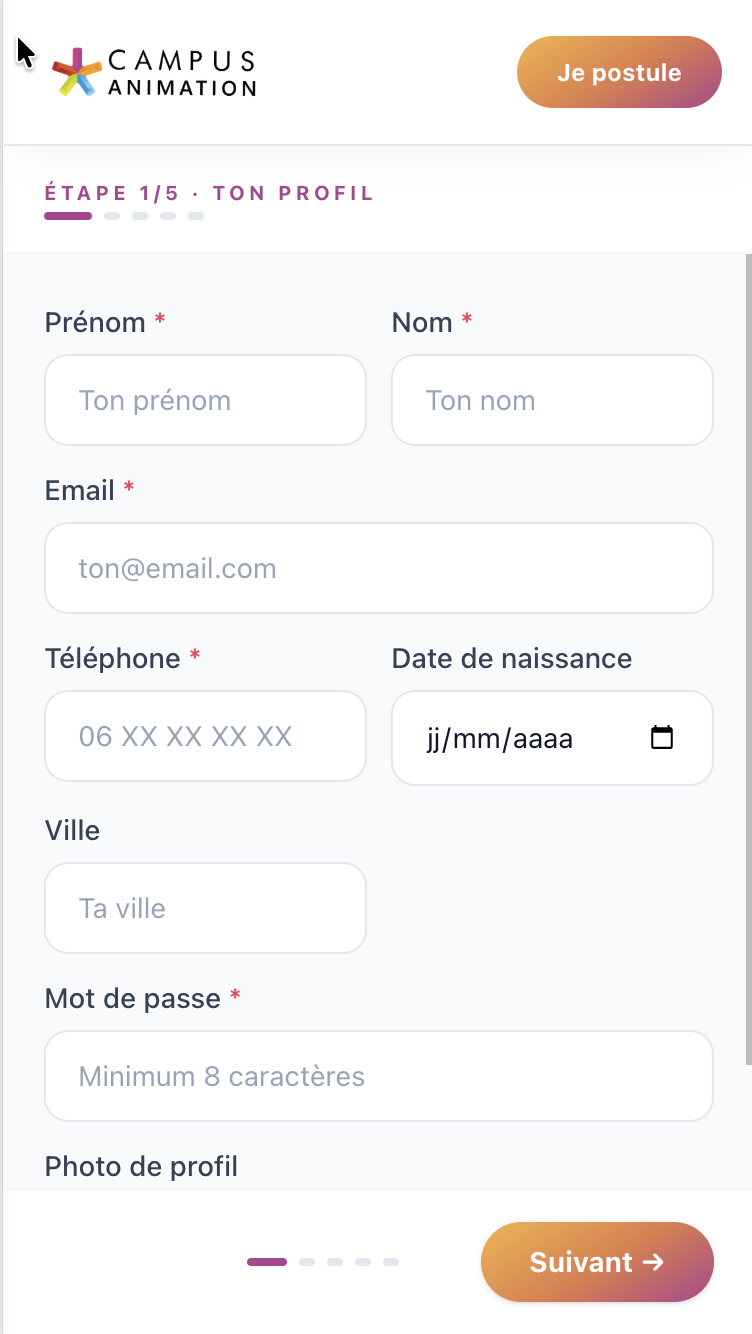Open the date picker calendar icon
752x1334 pixels.
(x=662, y=738)
